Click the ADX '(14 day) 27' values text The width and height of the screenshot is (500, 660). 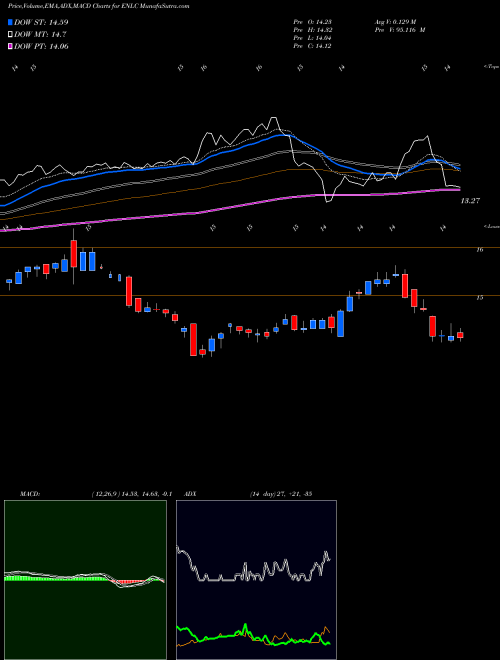pos(268,494)
